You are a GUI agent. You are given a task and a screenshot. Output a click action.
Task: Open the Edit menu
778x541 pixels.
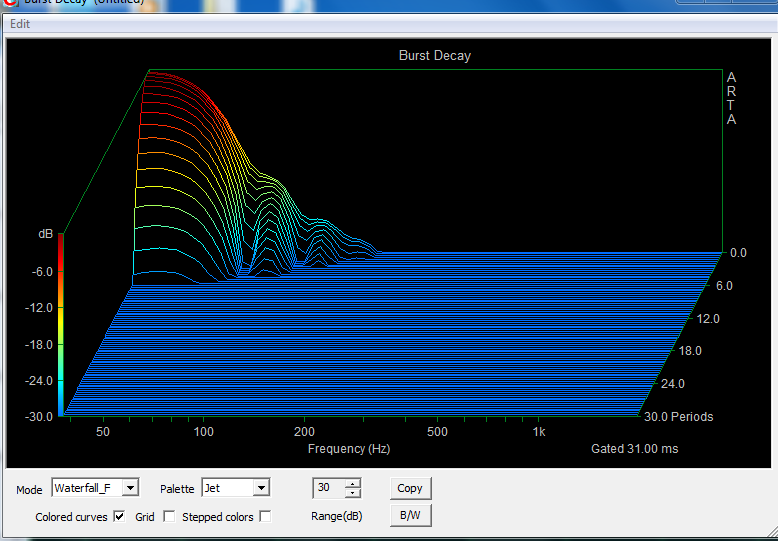click(x=20, y=23)
